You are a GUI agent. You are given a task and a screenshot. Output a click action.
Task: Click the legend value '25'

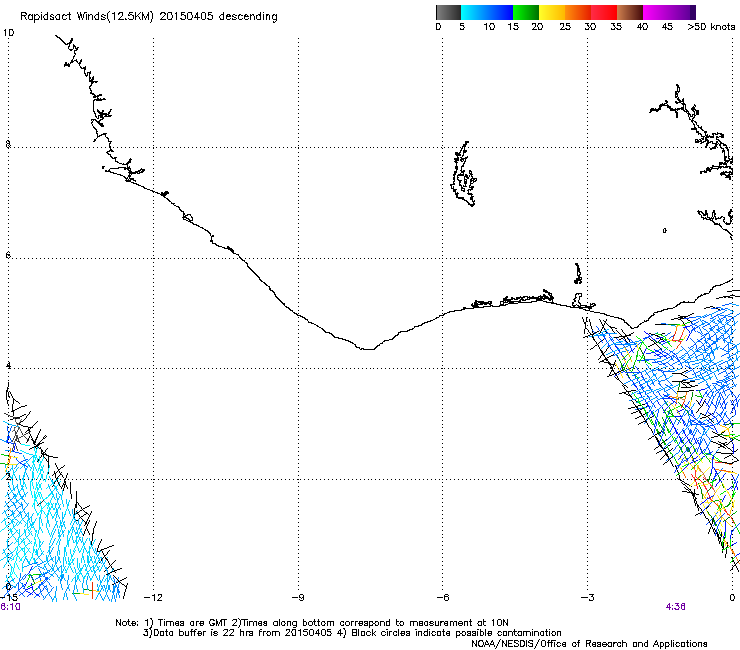coord(565,27)
